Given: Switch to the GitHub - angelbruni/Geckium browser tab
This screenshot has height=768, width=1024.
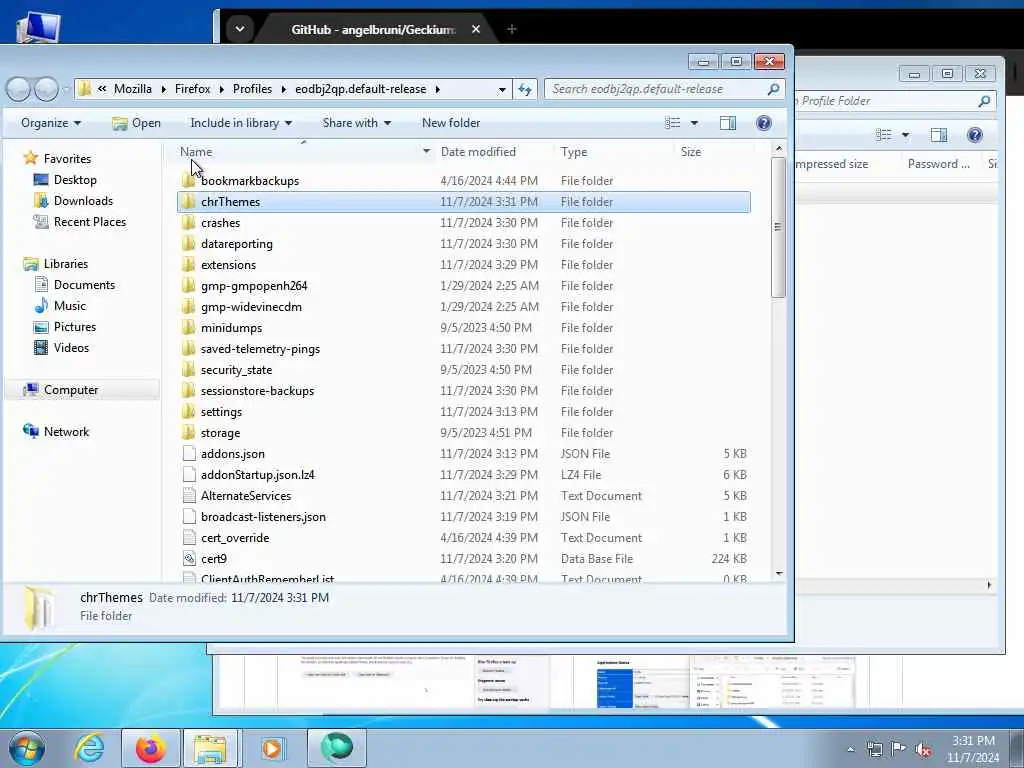Looking at the screenshot, I should 373,29.
